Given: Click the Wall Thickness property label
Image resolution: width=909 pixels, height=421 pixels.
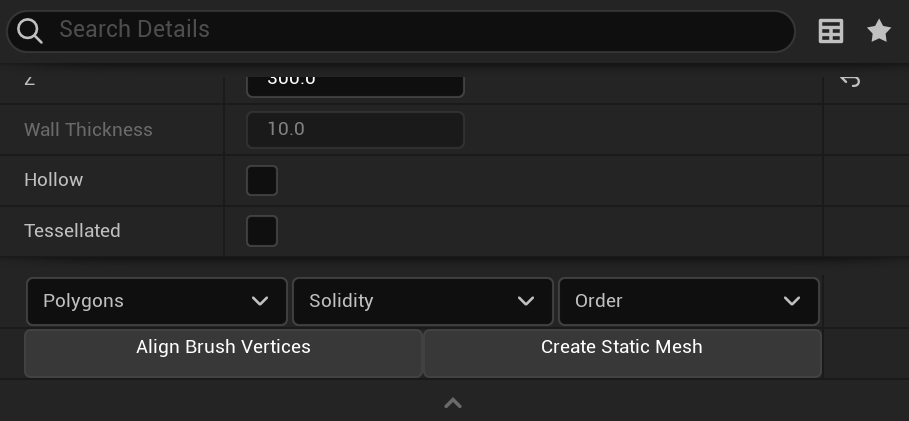Looking at the screenshot, I should point(88,130).
